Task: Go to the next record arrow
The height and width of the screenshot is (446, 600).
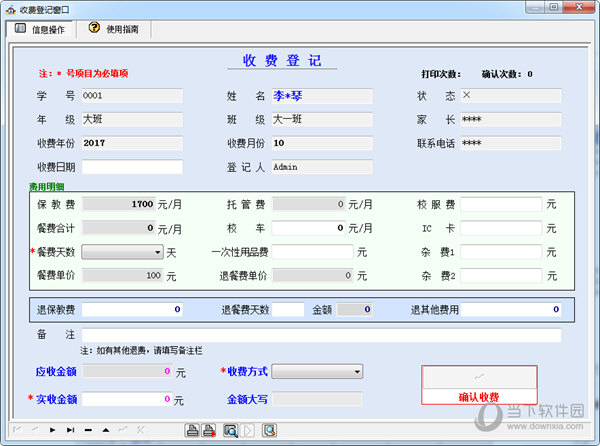Action: pyautogui.click(x=52, y=430)
